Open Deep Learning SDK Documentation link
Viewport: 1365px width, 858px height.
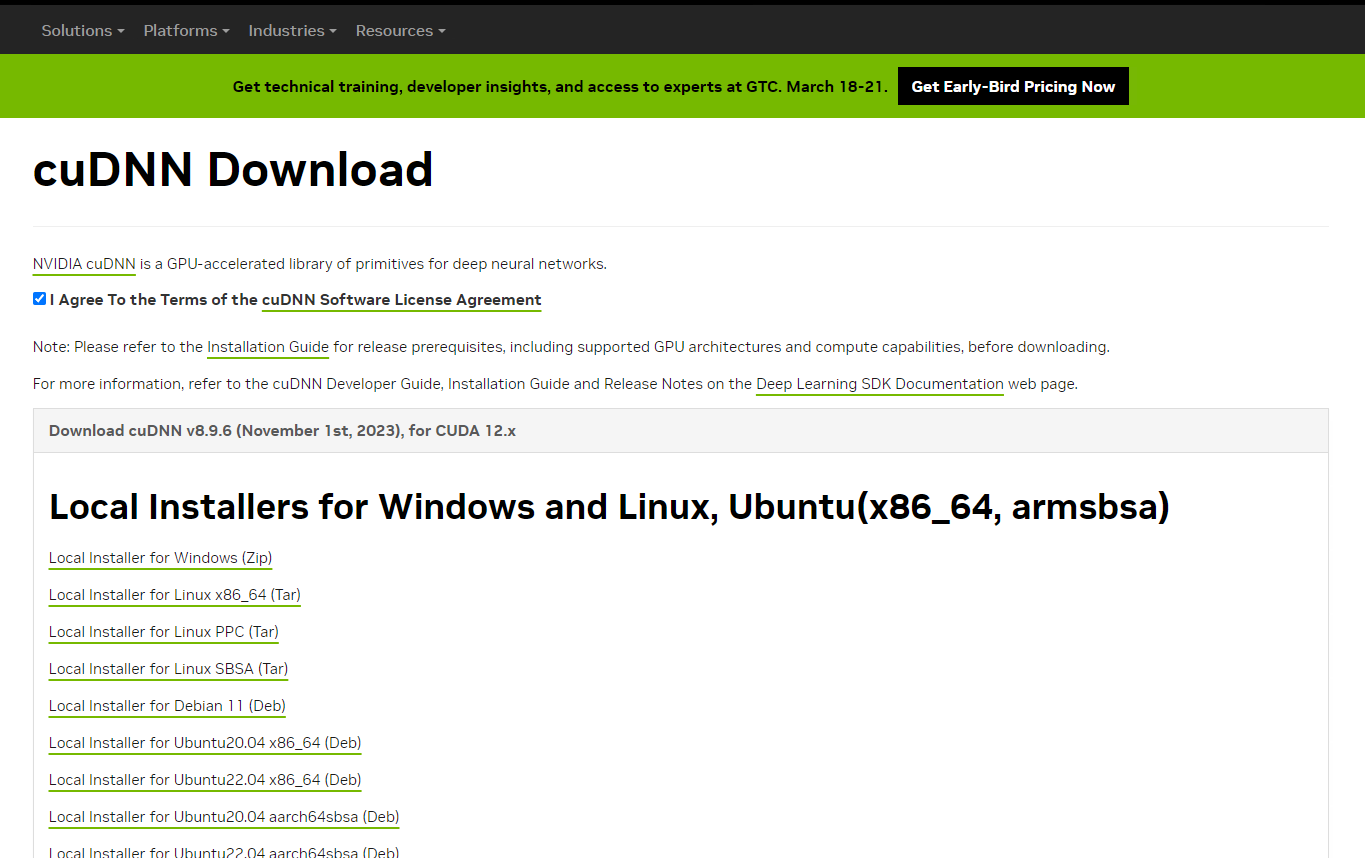tap(880, 384)
